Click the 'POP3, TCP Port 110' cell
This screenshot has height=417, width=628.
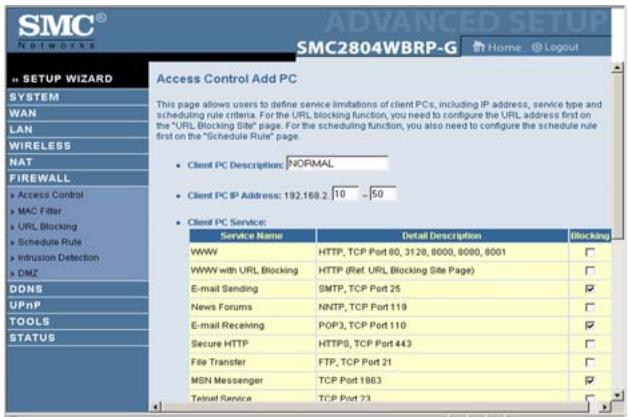tap(442, 326)
